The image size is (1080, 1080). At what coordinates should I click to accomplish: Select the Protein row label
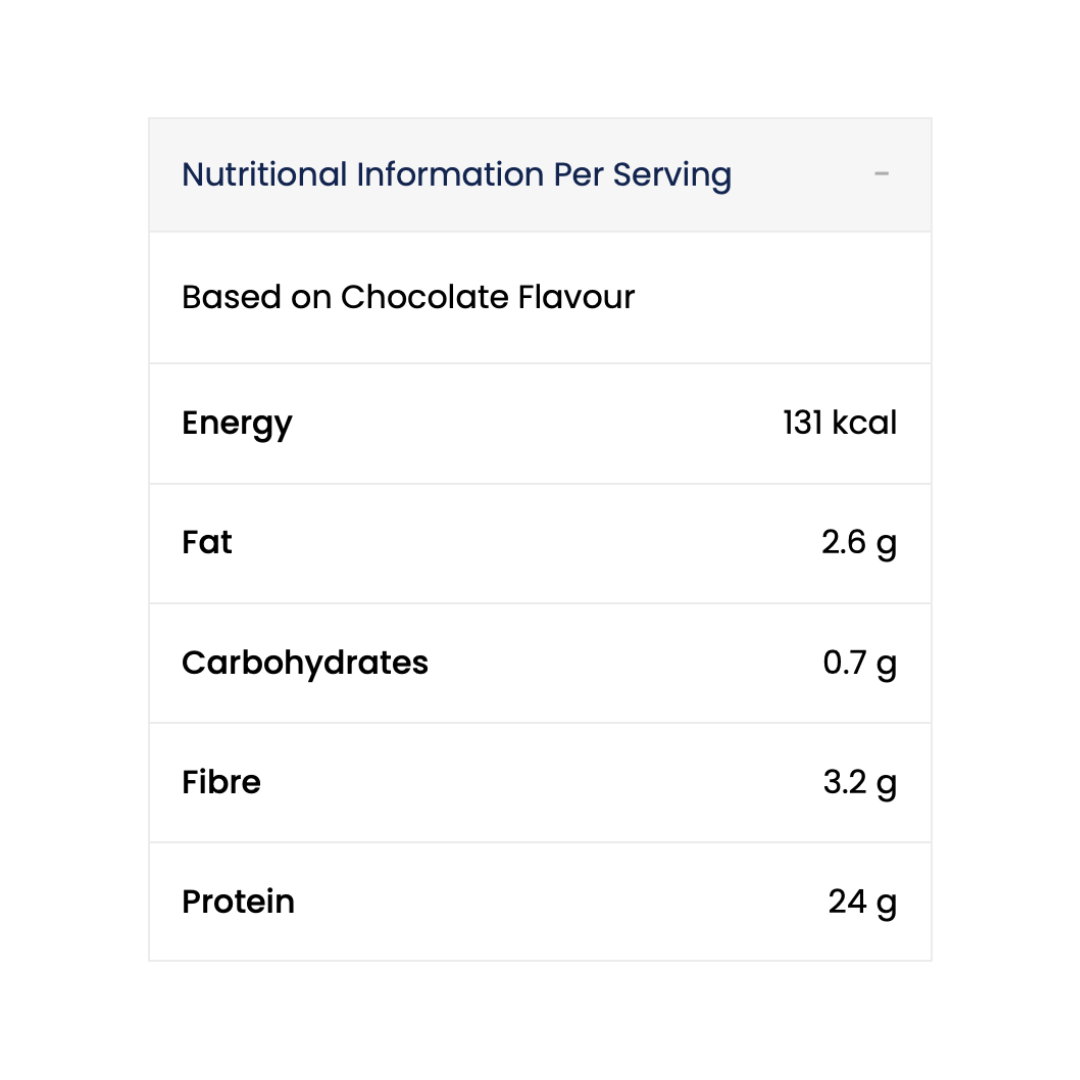[238, 901]
